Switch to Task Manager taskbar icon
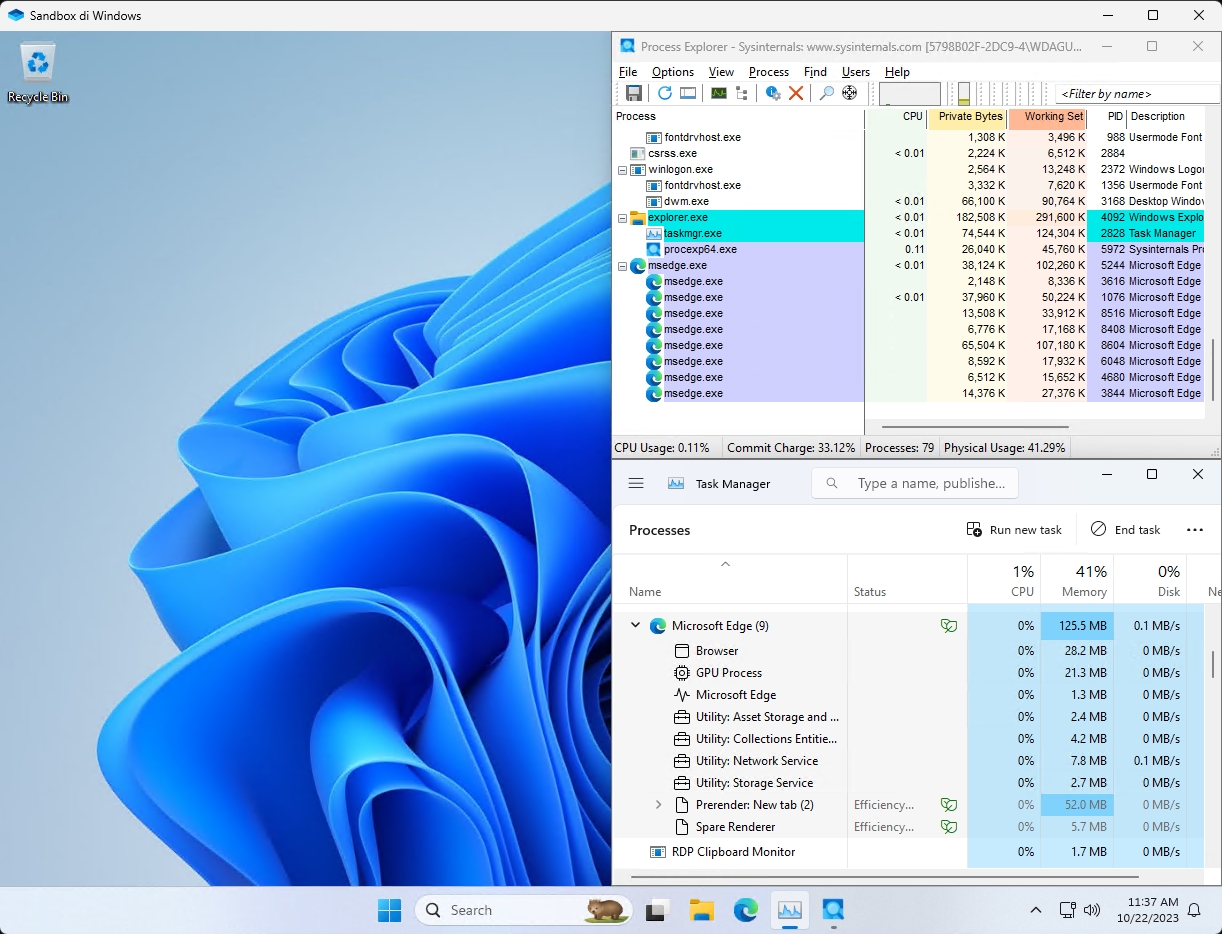 789,910
